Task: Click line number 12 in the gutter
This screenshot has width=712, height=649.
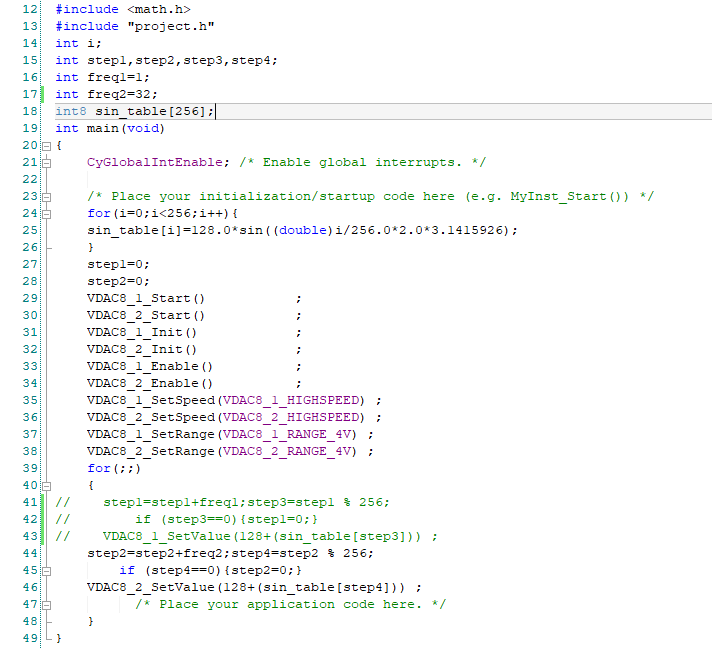Action: coord(30,9)
